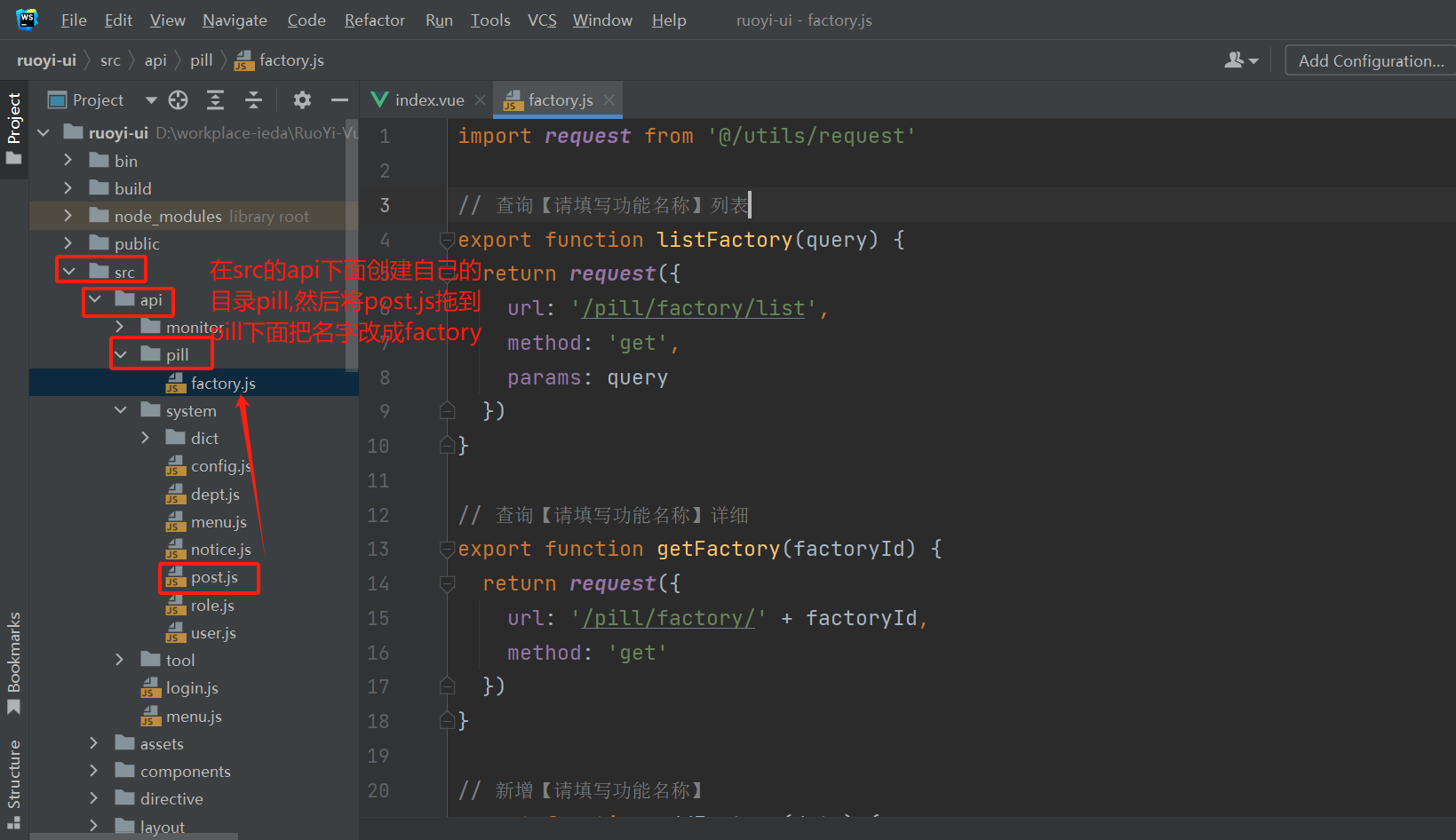Select the locate opened file crosshair icon
1456x840 pixels.
click(x=179, y=100)
